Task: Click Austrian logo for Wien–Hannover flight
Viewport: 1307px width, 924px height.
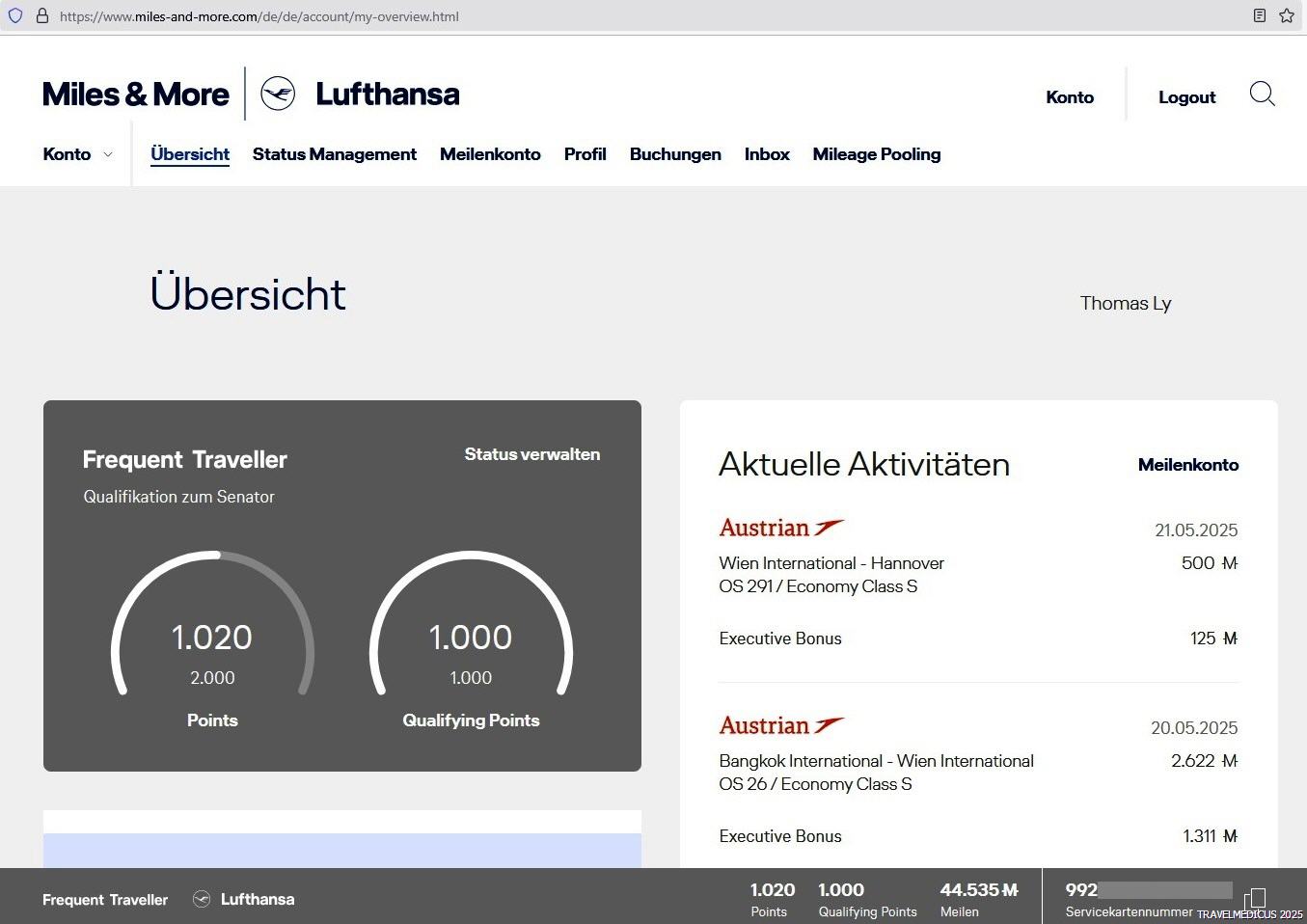Action: click(x=781, y=528)
